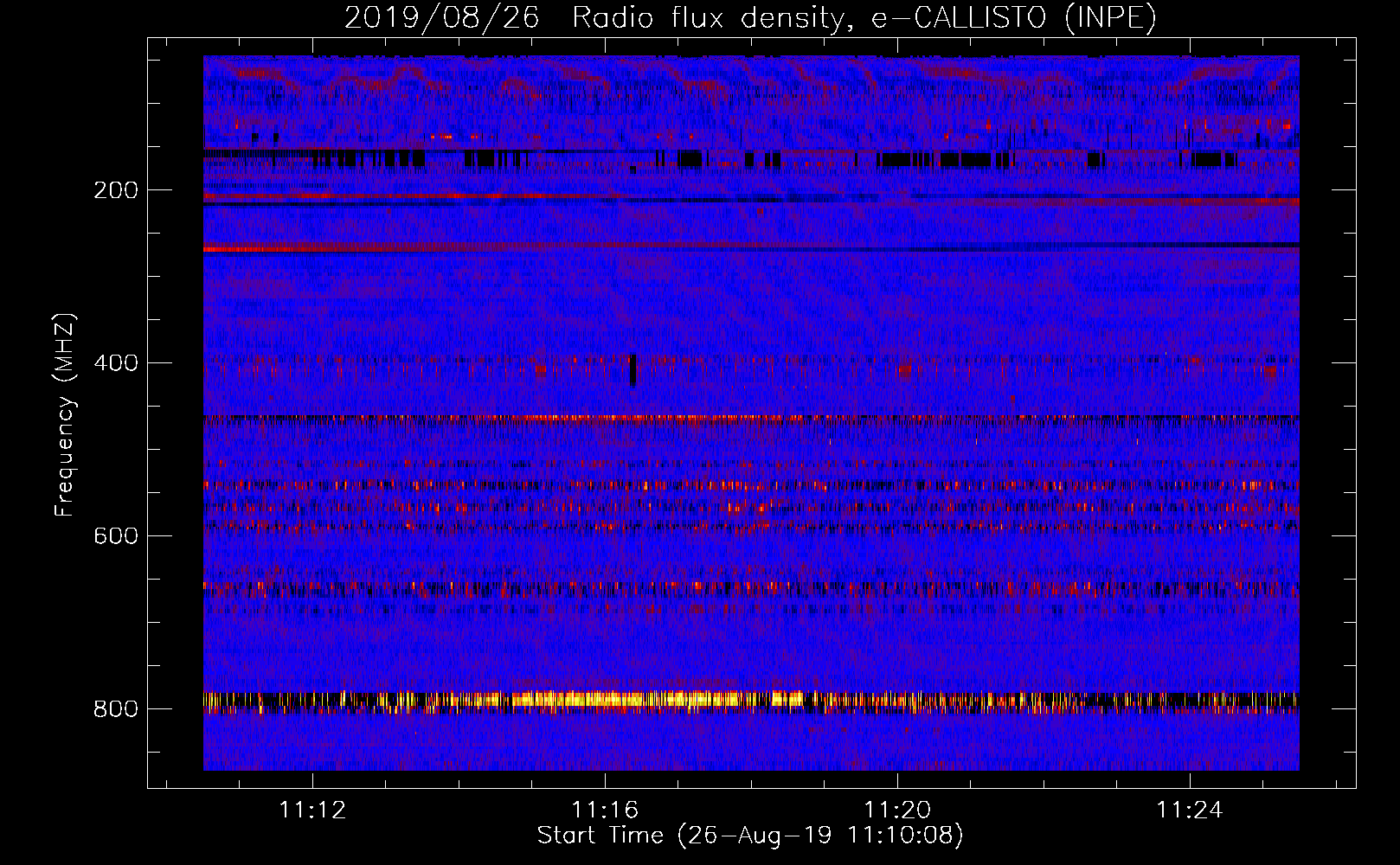Click the 'Start Time (26-Aug-19 11:10:08)' label
1400x865 pixels.
click(750, 836)
